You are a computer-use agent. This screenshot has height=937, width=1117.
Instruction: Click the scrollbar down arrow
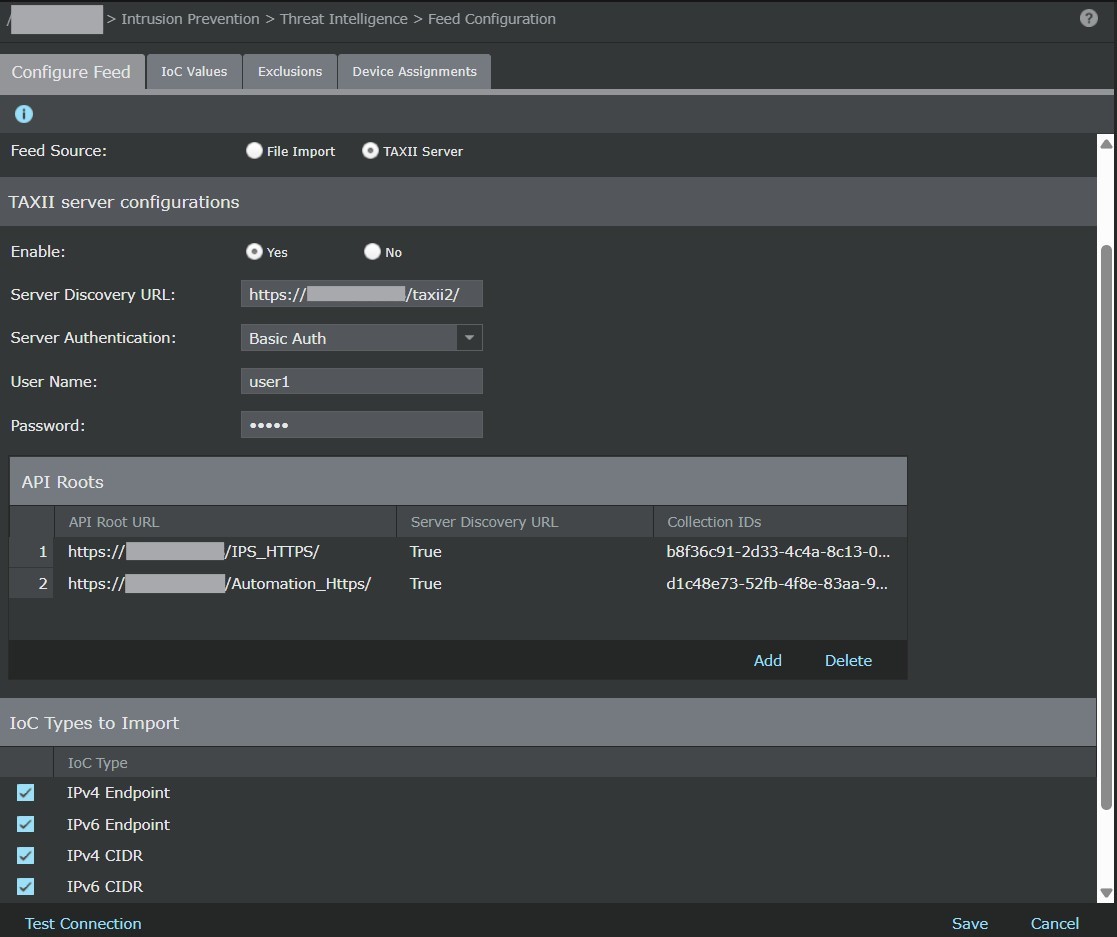tap(1106, 893)
